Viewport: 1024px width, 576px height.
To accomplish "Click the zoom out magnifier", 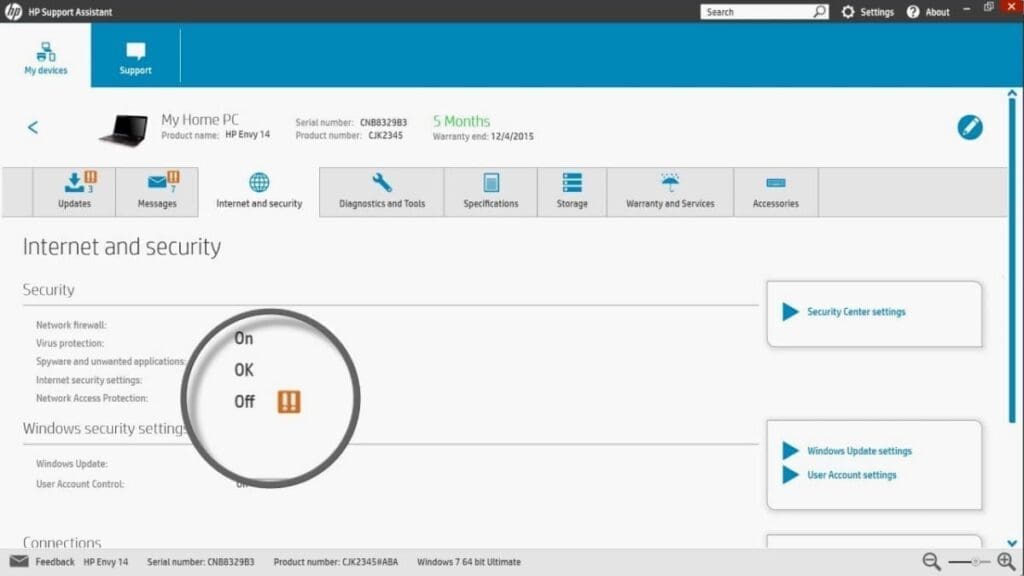I will (931, 561).
